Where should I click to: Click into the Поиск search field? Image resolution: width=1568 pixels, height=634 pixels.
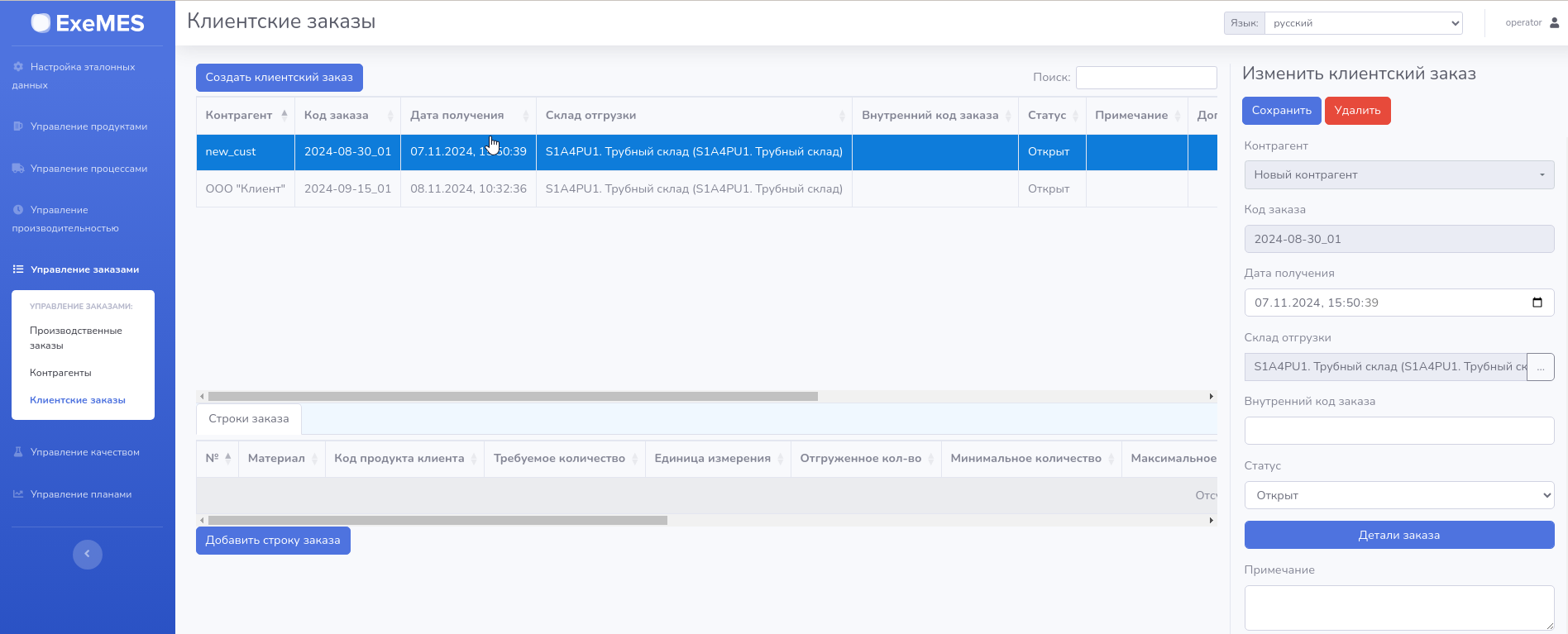[1145, 78]
